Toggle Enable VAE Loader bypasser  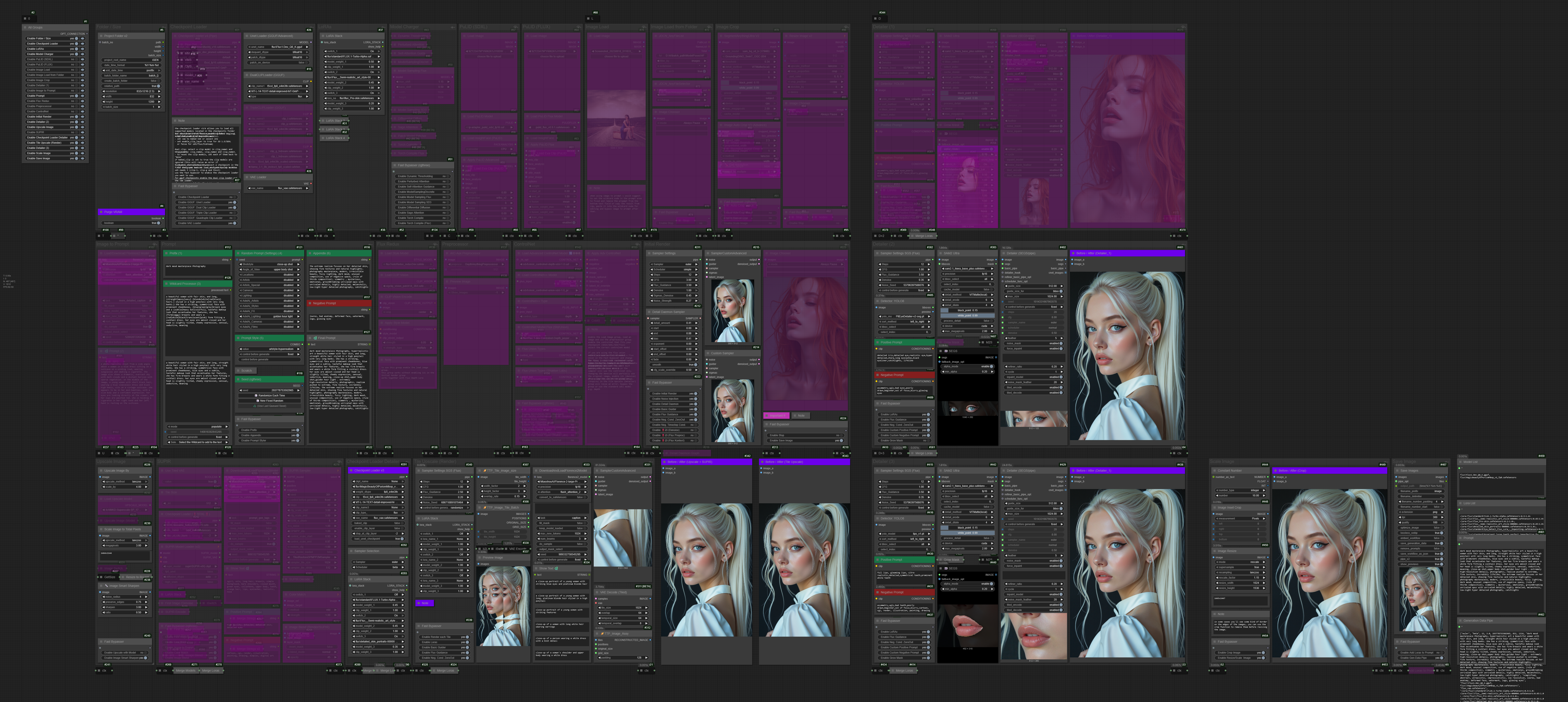(x=234, y=223)
